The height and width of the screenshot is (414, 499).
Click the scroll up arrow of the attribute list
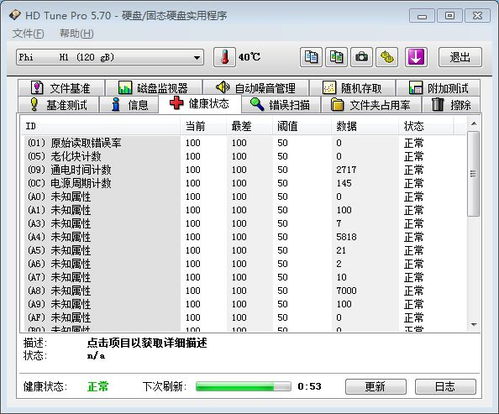(474, 124)
